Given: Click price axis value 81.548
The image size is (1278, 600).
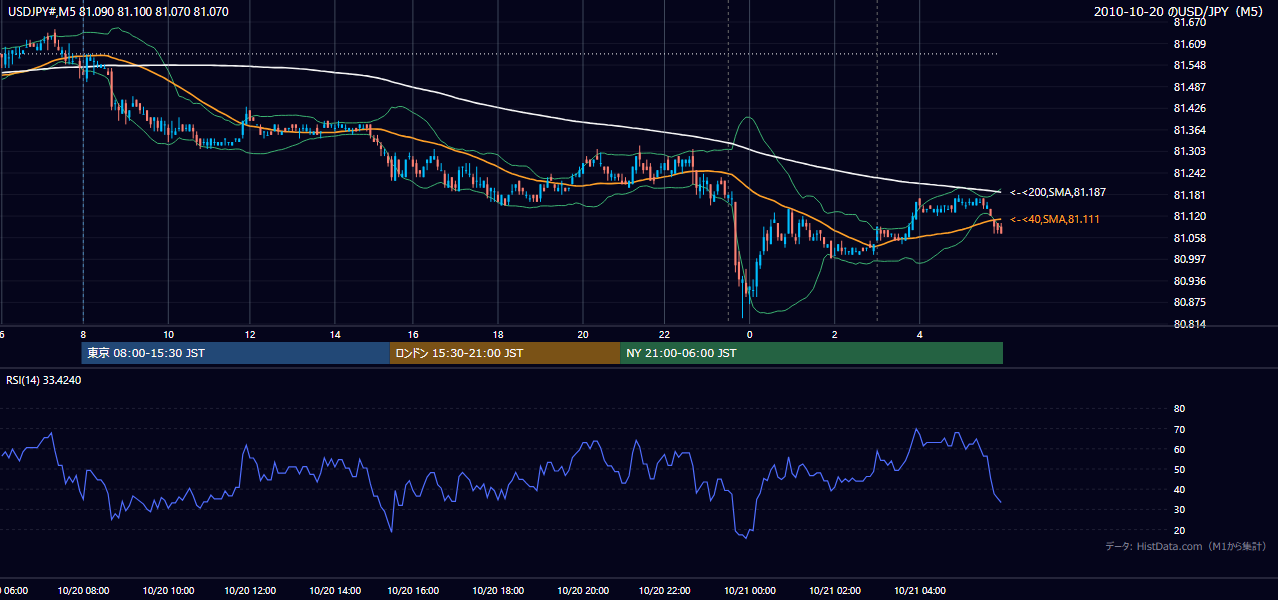Looking at the screenshot, I should coord(1189,65).
